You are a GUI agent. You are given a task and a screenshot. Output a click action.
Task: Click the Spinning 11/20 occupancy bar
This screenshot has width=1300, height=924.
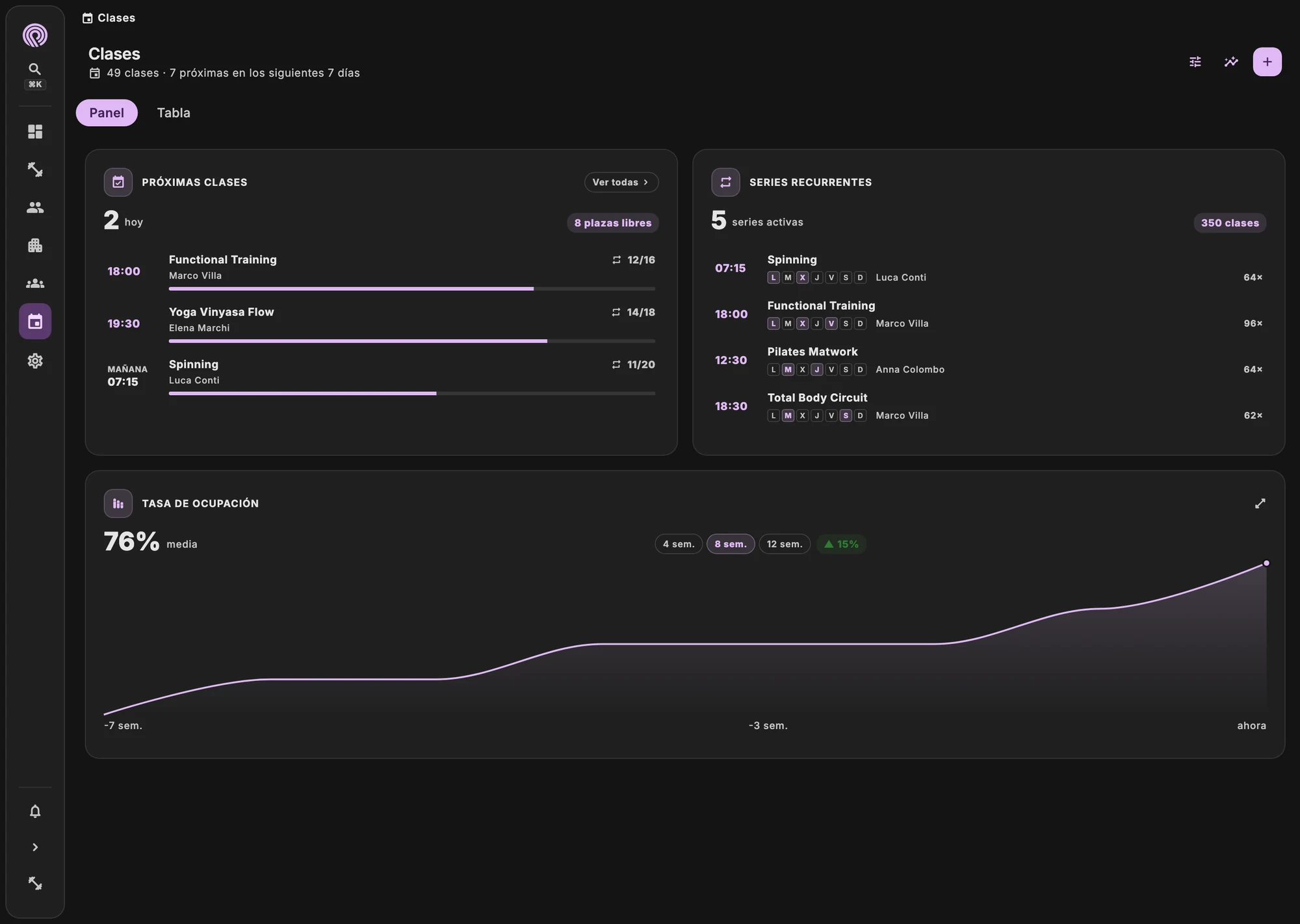[x=412, y=393]
